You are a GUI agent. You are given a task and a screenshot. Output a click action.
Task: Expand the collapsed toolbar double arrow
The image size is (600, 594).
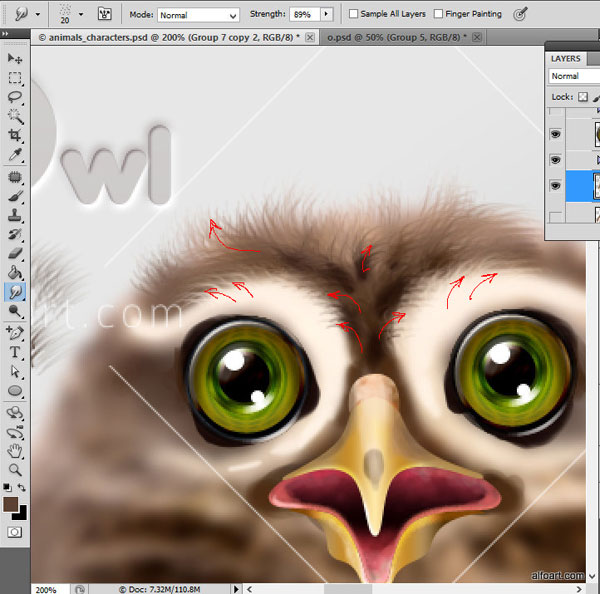click(x=5, y=34)
